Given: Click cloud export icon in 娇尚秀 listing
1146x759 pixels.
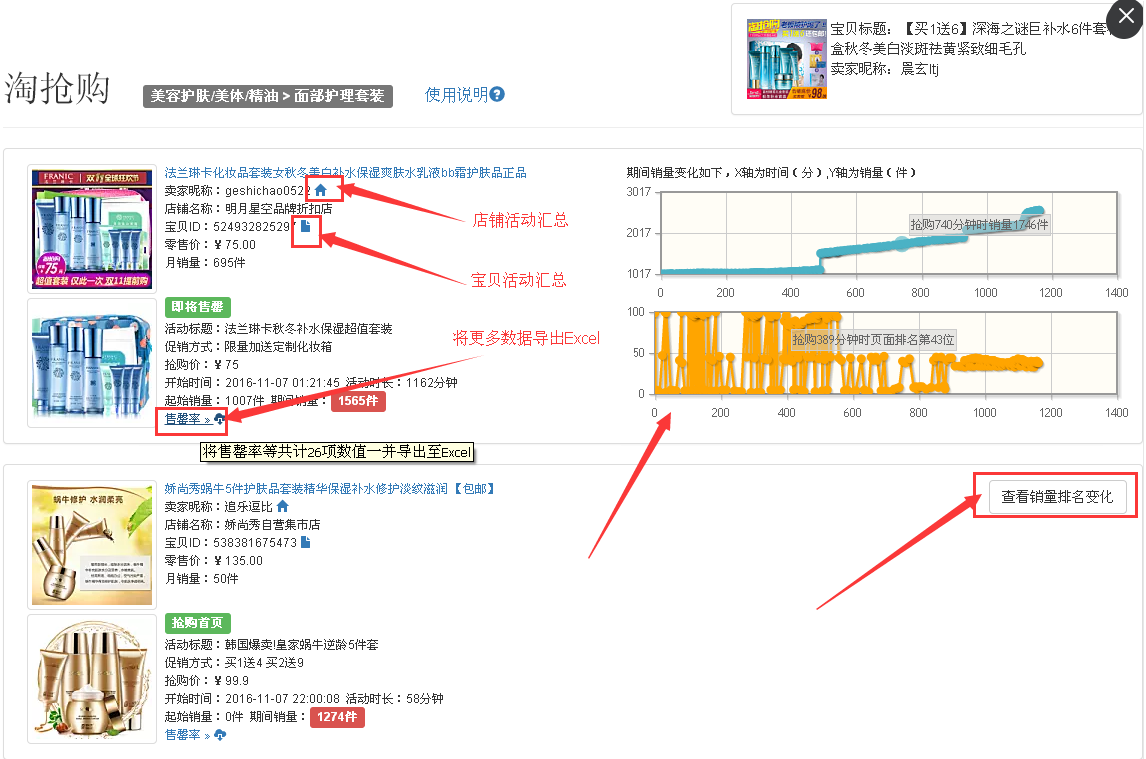Looking at the screenshot, I should (x=219, y=735).
